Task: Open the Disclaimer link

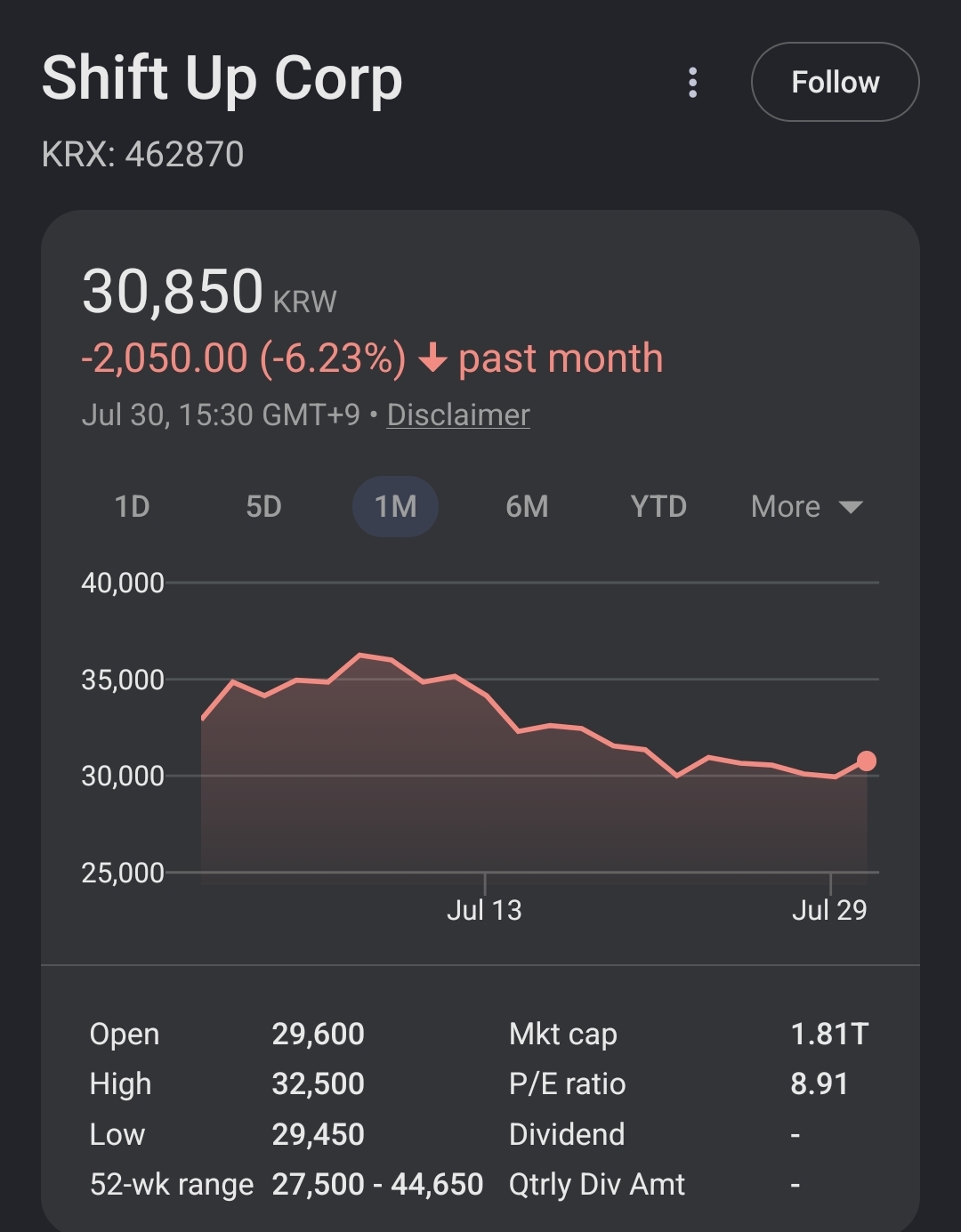Action: tap(458, 415)
